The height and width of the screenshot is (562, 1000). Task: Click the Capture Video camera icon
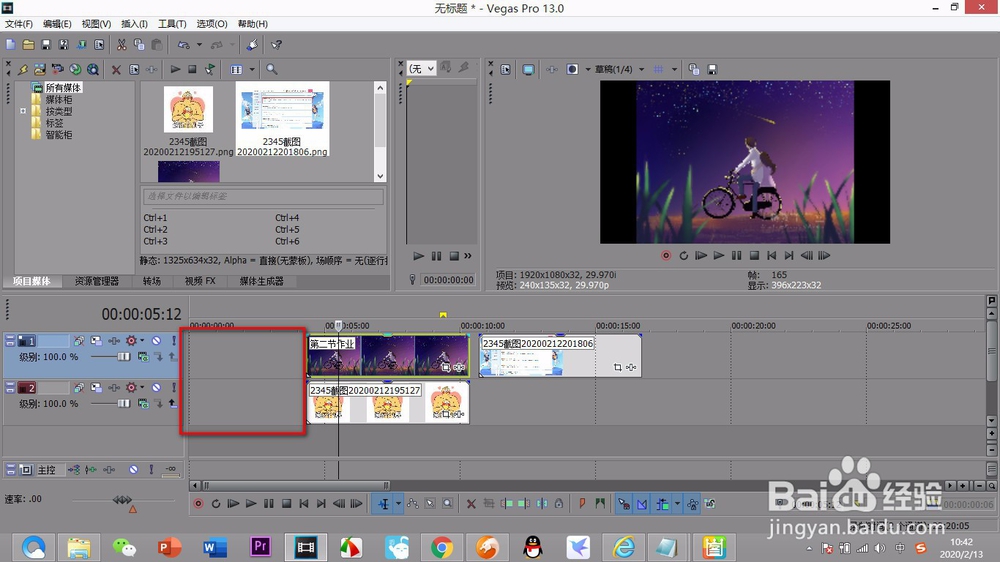click(x=57, y=69)
